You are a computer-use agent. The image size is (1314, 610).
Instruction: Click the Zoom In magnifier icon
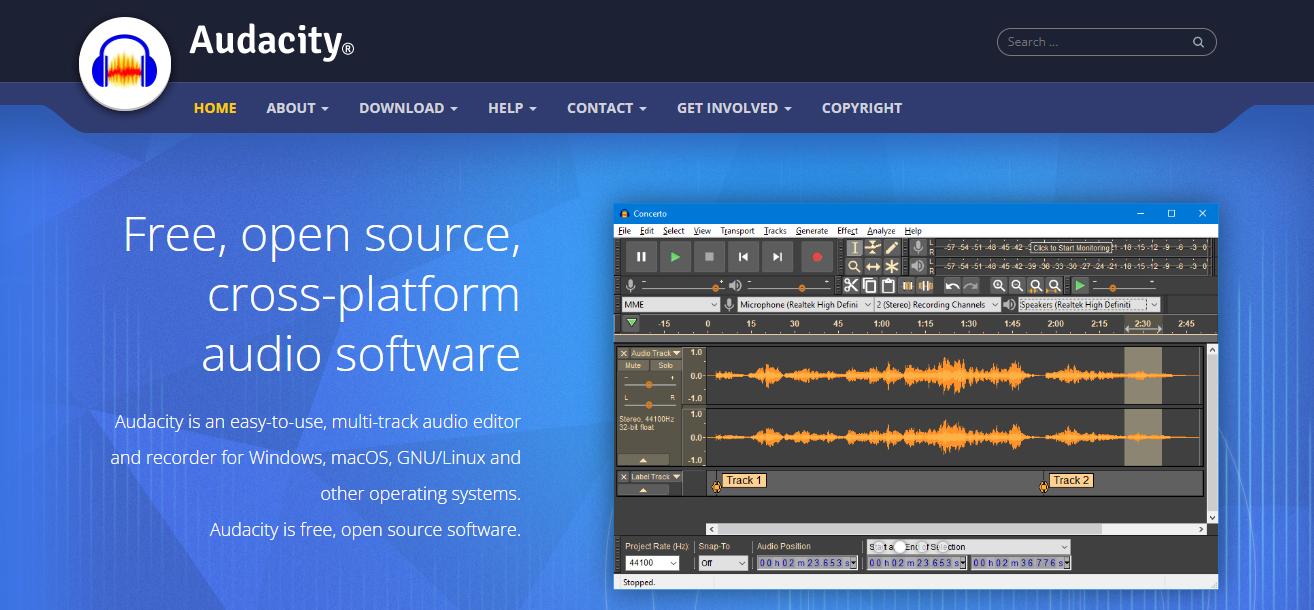(x=998, y=286)
